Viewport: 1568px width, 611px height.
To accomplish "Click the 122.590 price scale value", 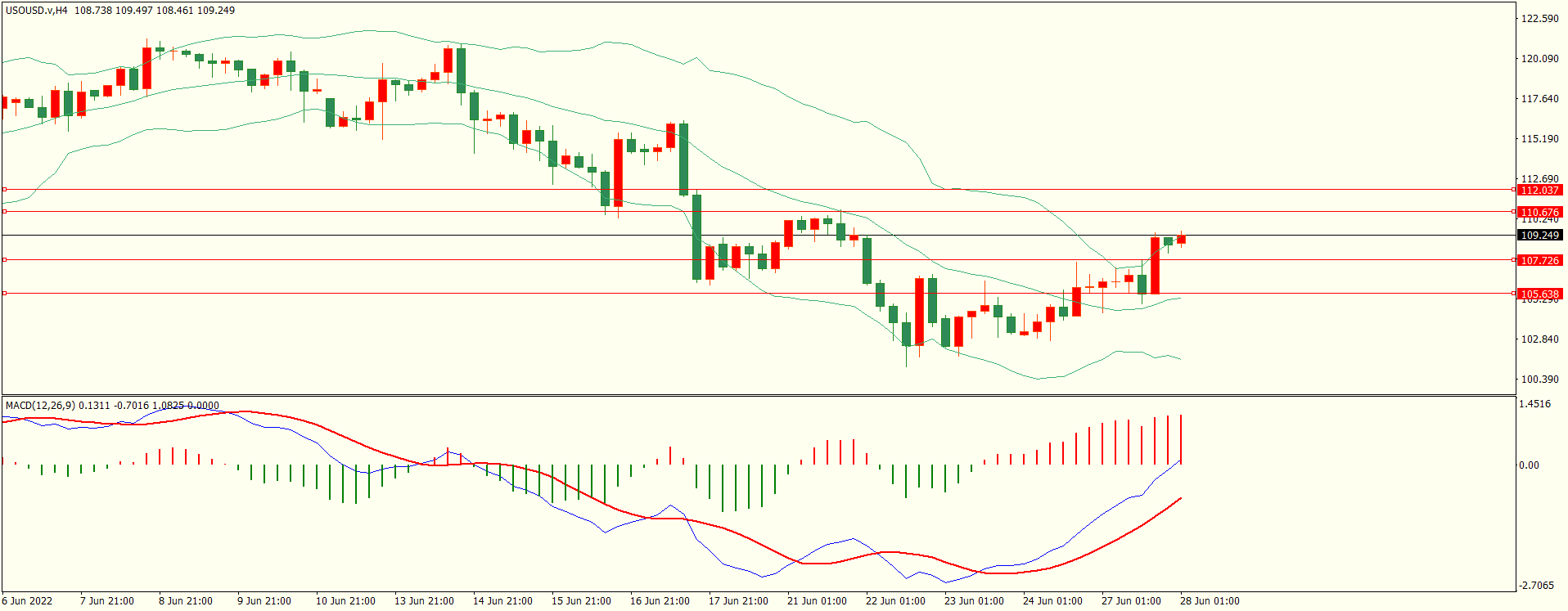I will pos(1539,19).
